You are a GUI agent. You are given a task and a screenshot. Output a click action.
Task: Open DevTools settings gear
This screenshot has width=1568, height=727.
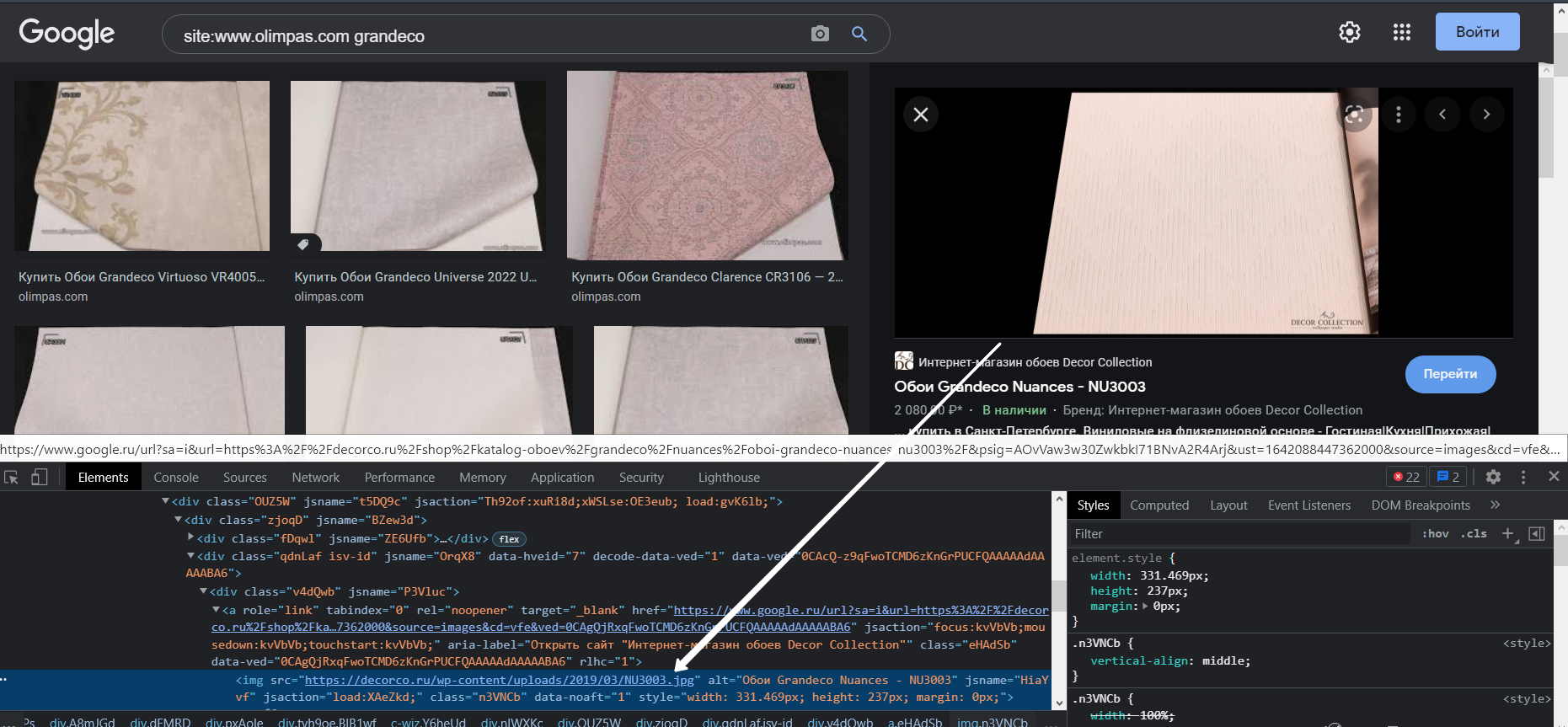[x=1494, y=477]
